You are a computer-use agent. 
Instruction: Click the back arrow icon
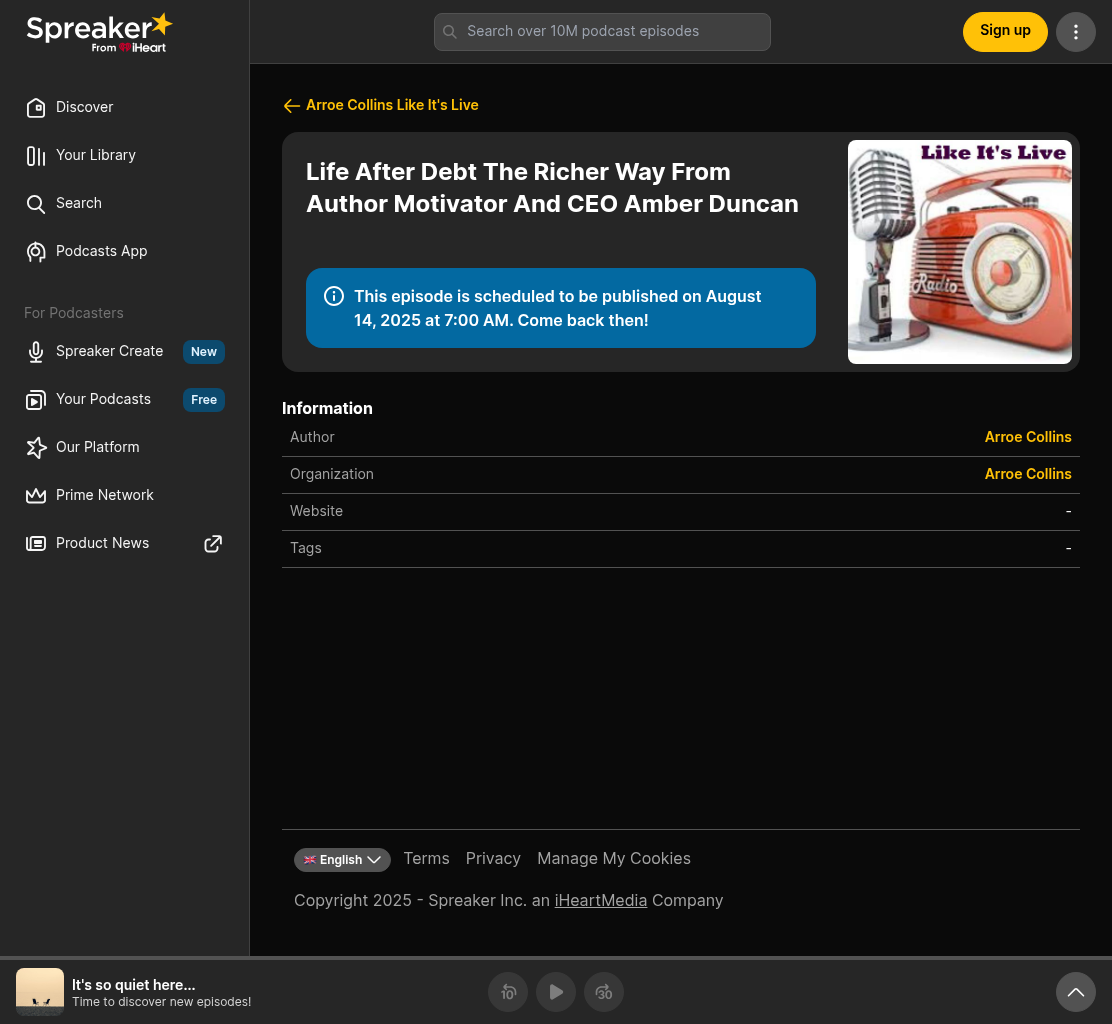(291, 106)
